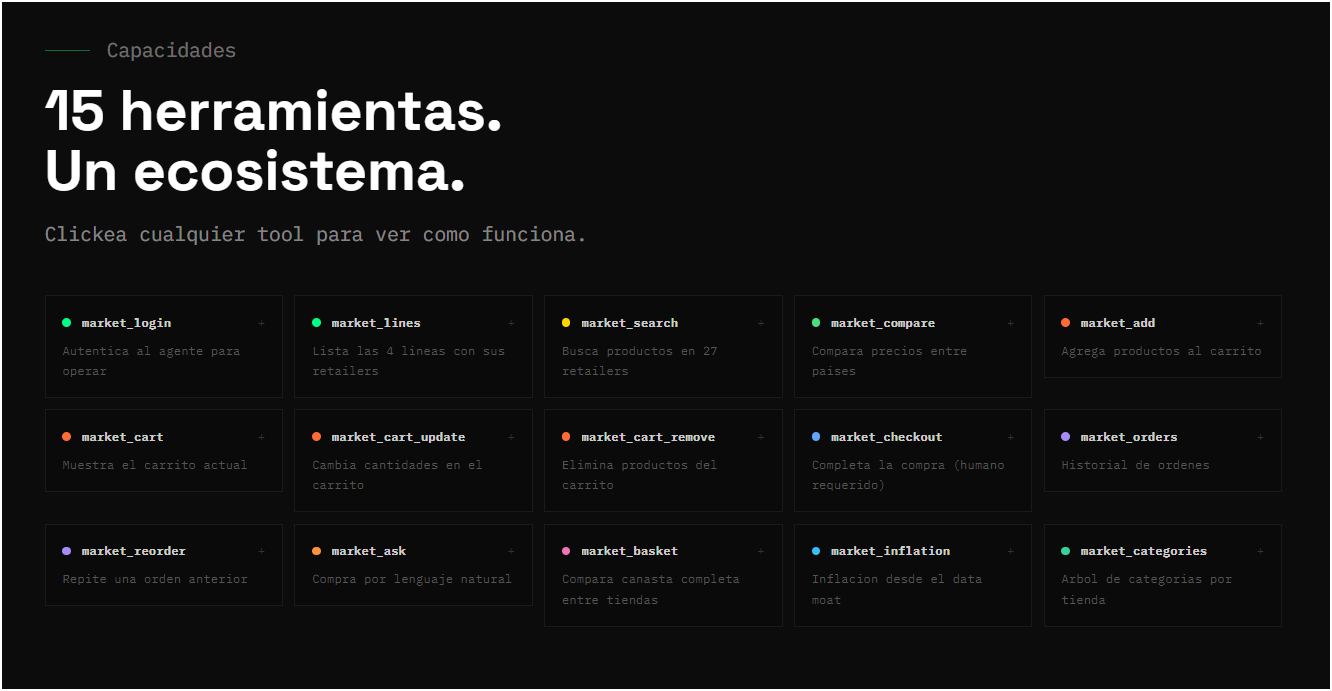The image size is (1332, 691).
Task: Expand the market_checkout card plus sign
Action: pyautogui.click(x=1011, y=437)
